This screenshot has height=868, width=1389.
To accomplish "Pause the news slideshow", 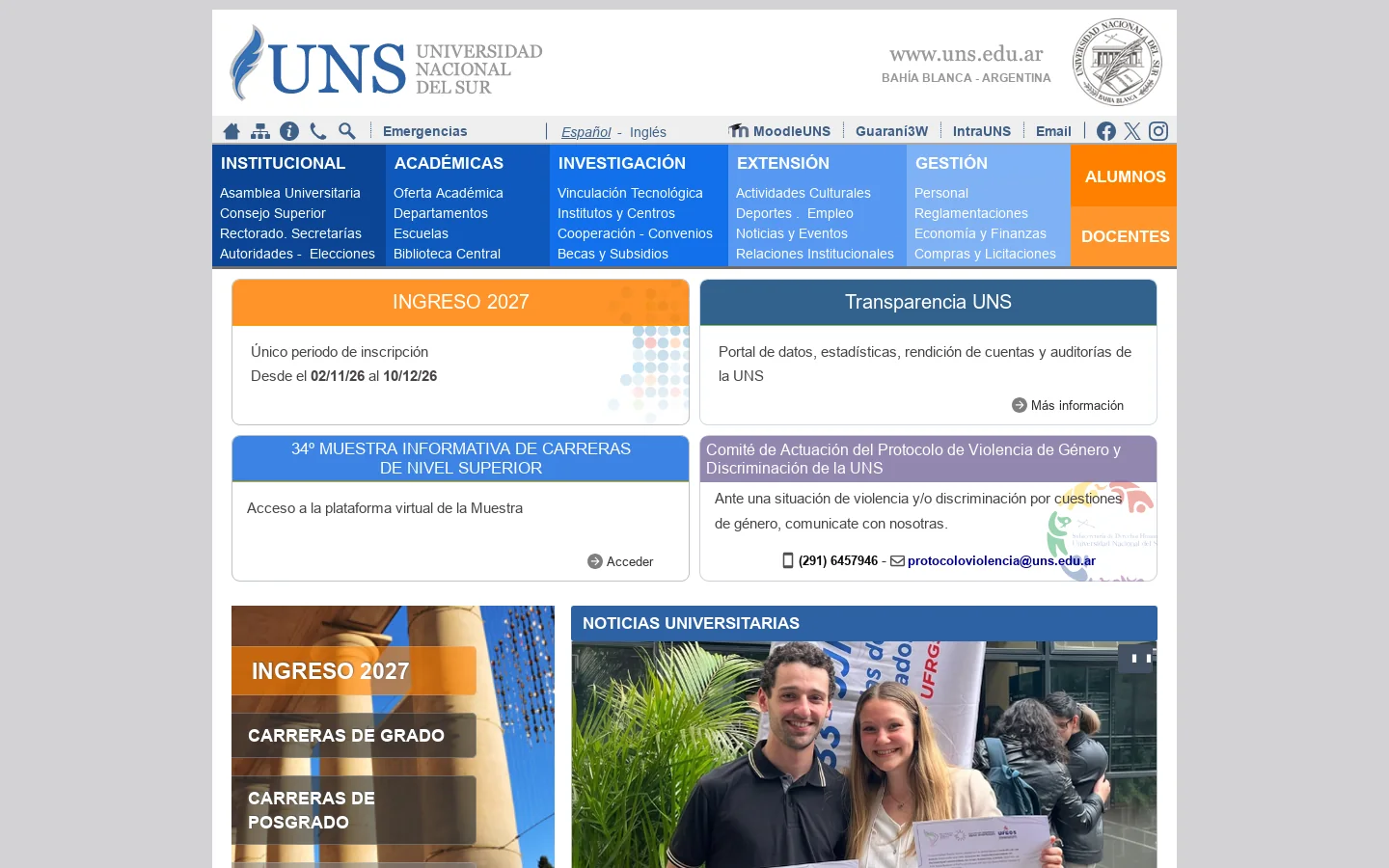I will [1141, 659].
